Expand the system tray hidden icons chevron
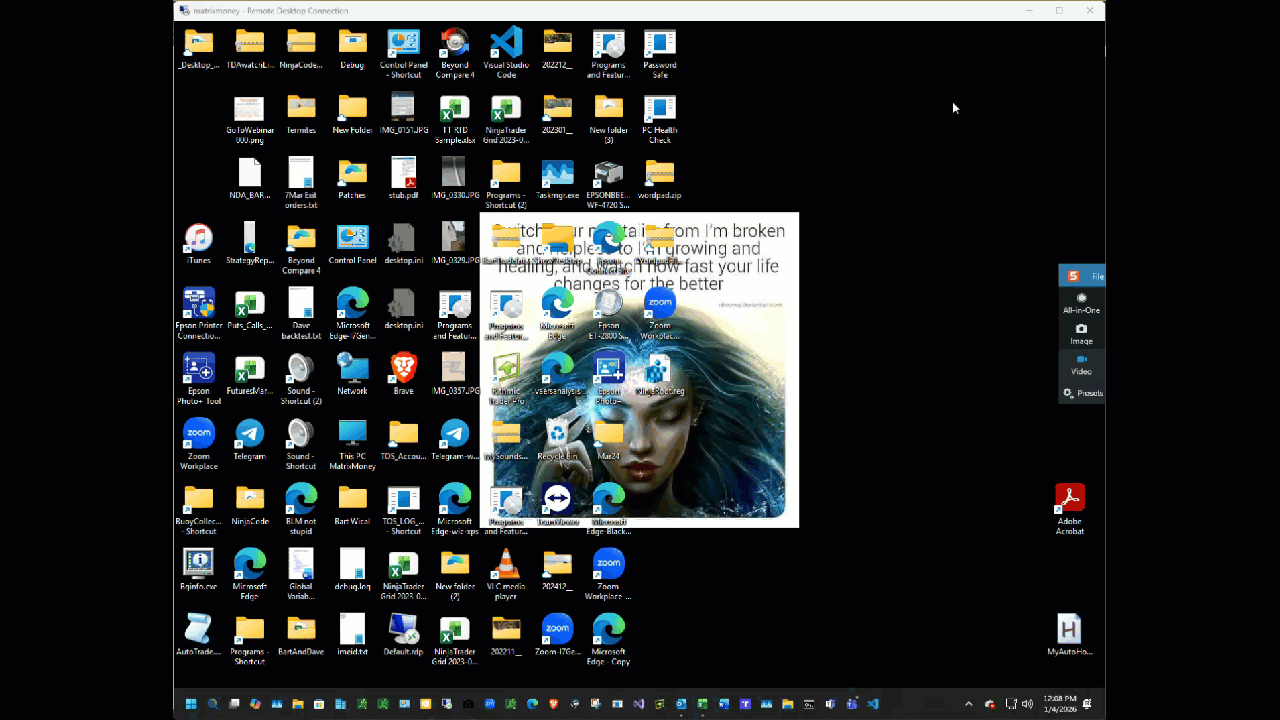This screenshot has height=720, width=1280. click(968, 704)
